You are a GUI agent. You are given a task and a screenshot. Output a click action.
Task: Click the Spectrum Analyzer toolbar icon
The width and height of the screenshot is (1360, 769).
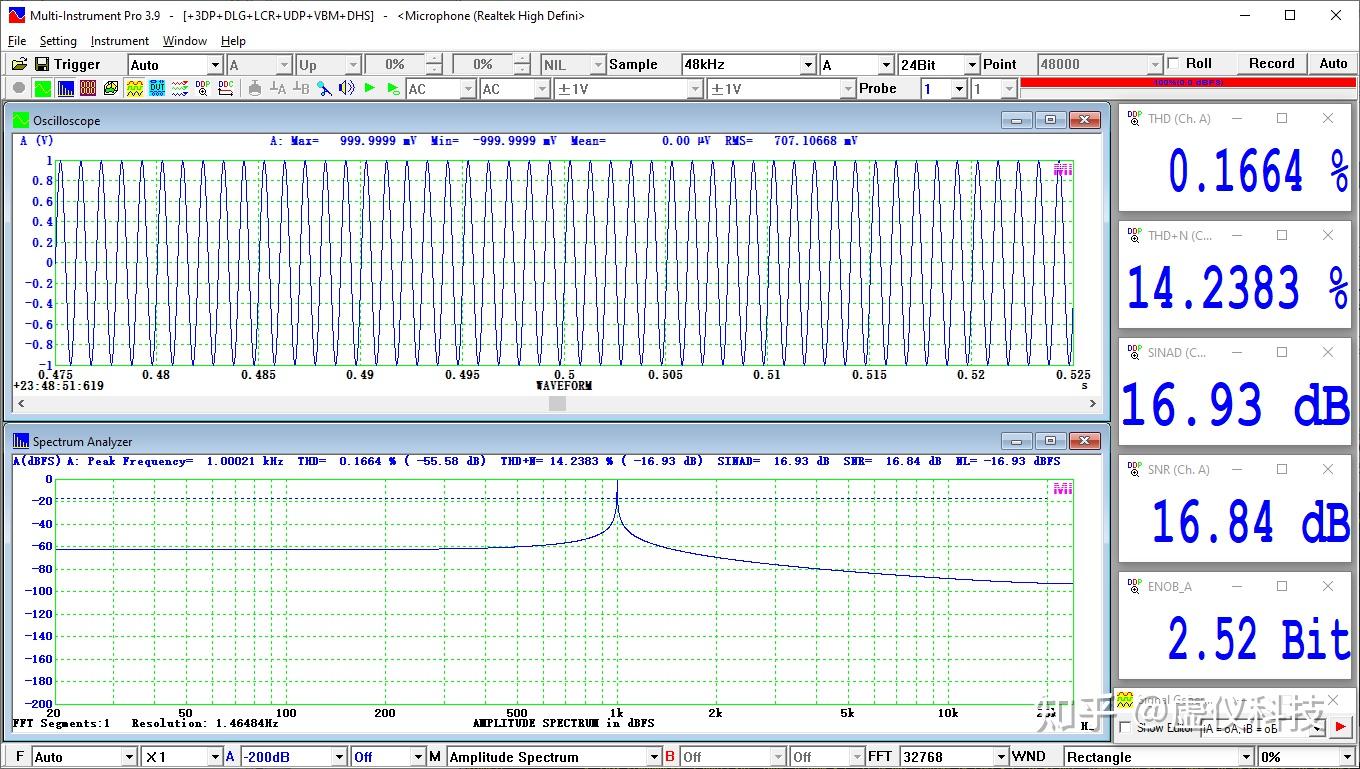click(x=65, y=88)
